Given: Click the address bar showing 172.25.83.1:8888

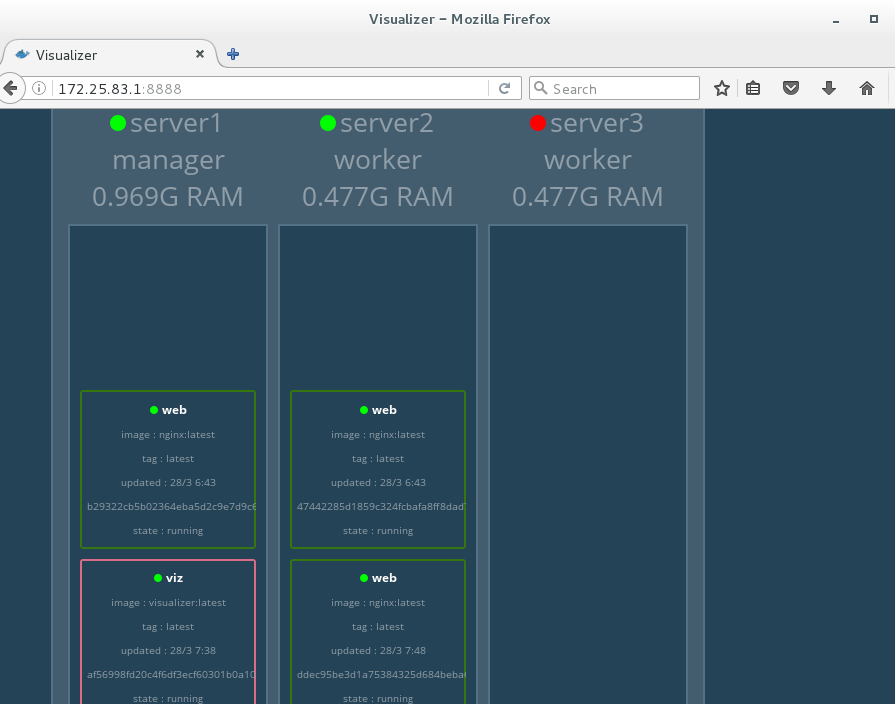Looking at the screenshot, I should click(x=200, y=88).
